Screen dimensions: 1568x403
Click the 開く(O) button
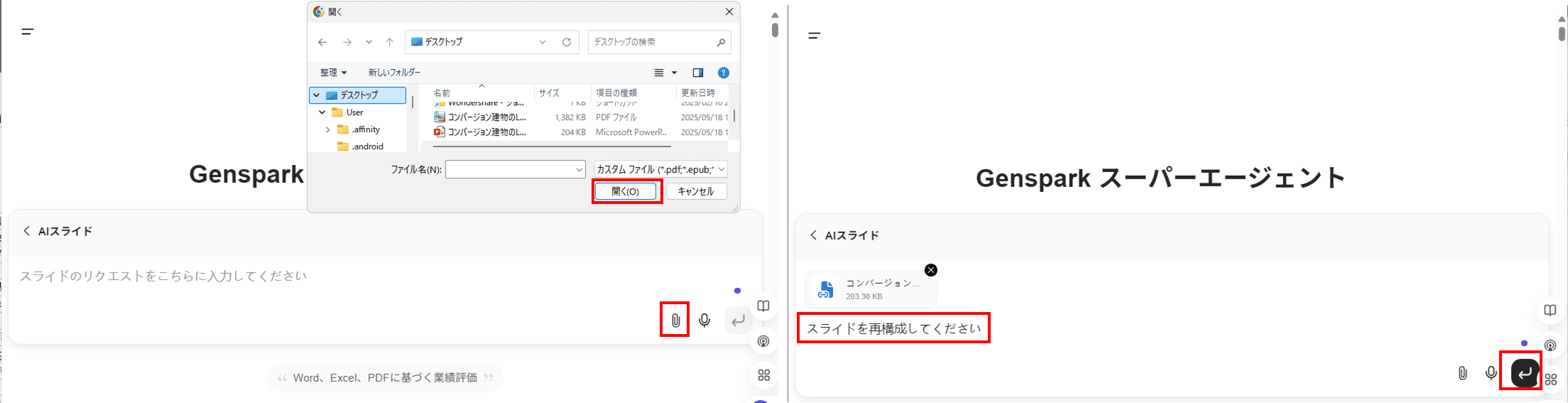[626, 192]
